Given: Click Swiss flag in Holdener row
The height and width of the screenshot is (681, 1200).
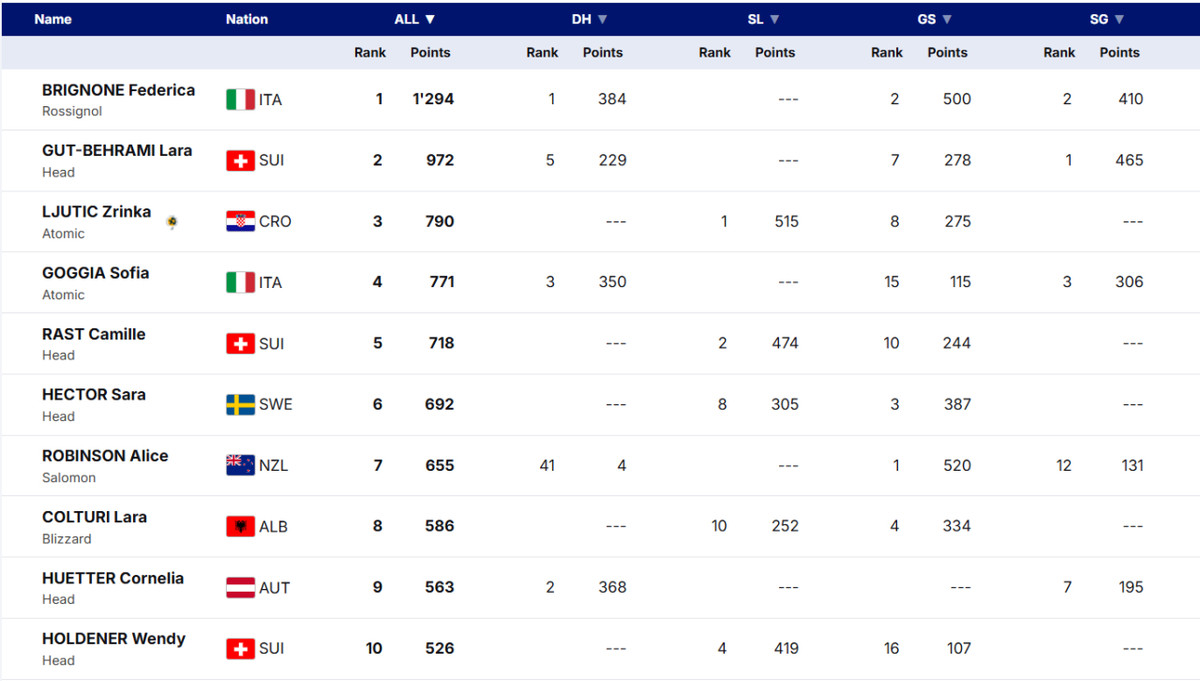Looking at the screenshot, I should (x=240, y=649).
